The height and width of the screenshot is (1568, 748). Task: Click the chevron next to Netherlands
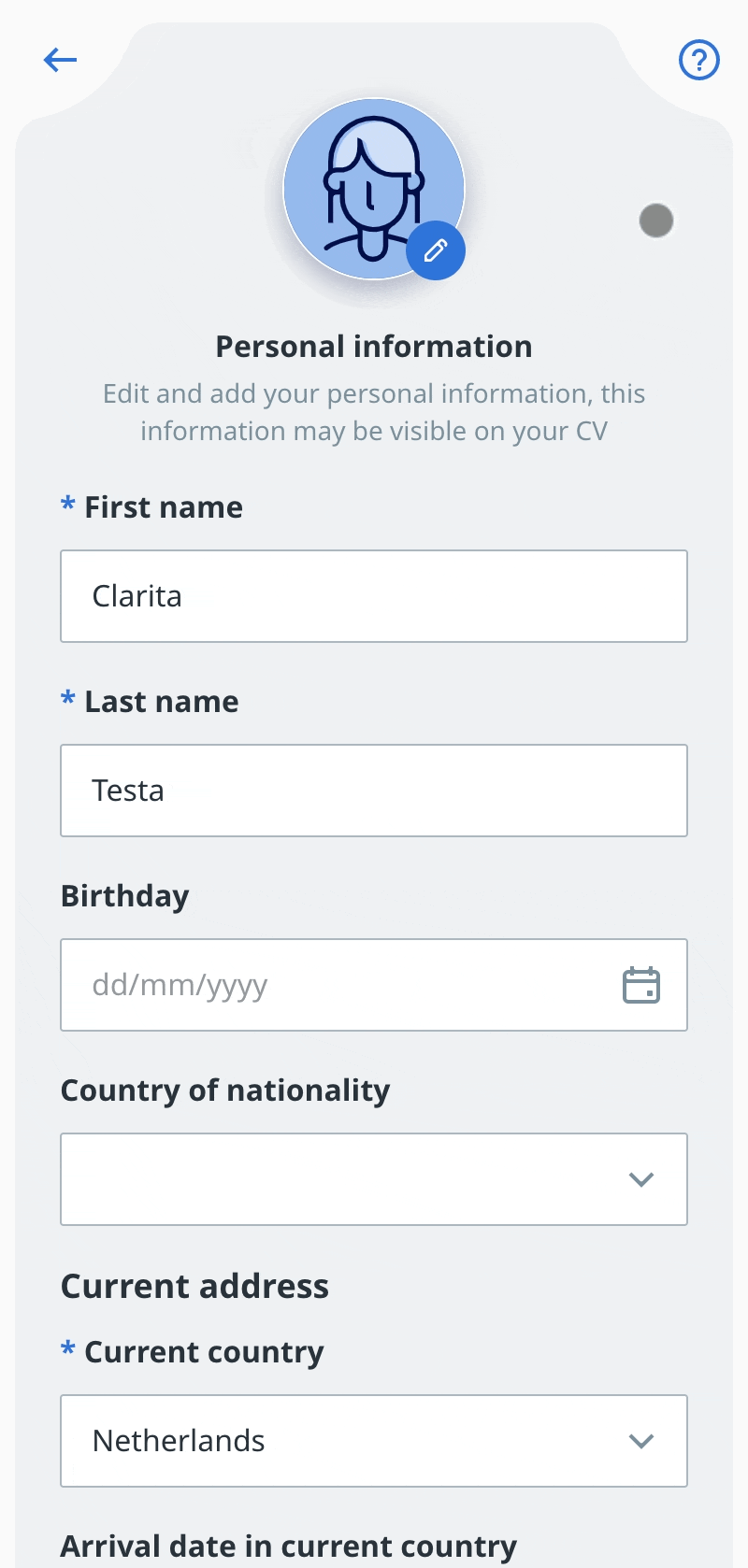pos(641,1441)
